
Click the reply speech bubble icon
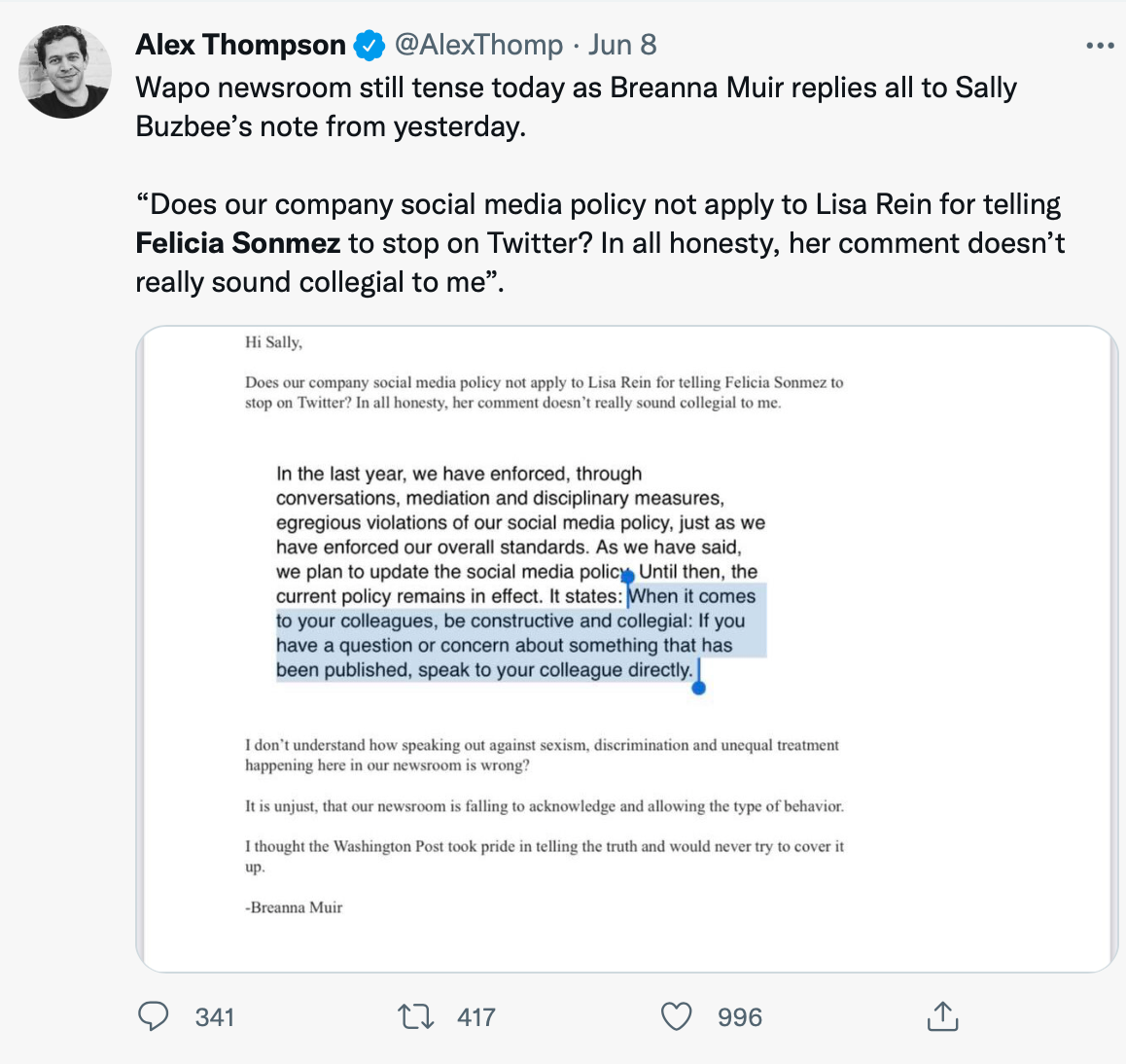pyautogui.click(x=154, y=1016)
